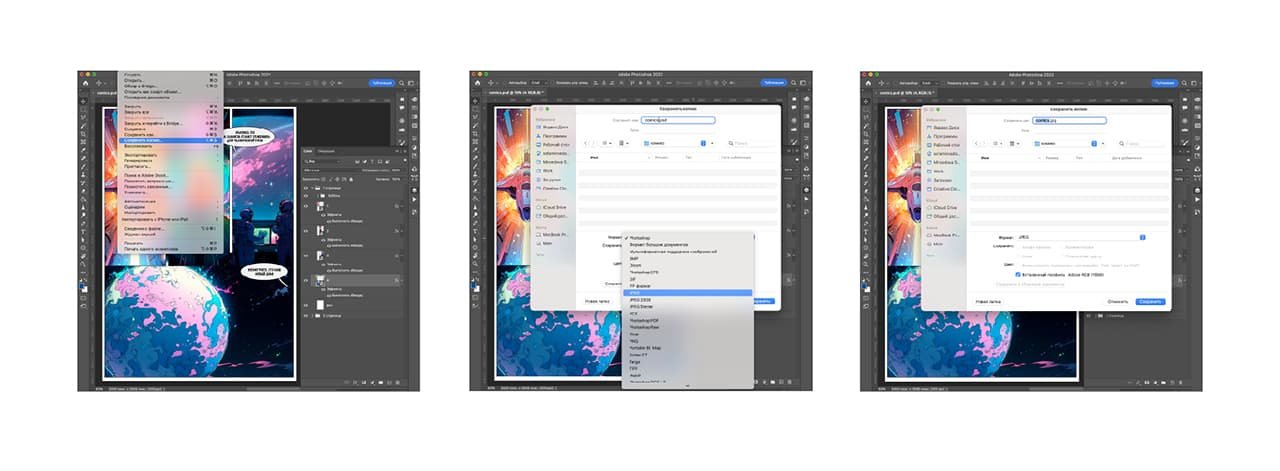Open "Экспортировать" submenu in left screenshot's File menu
1280x471 pixels.
tap(170, 155)
